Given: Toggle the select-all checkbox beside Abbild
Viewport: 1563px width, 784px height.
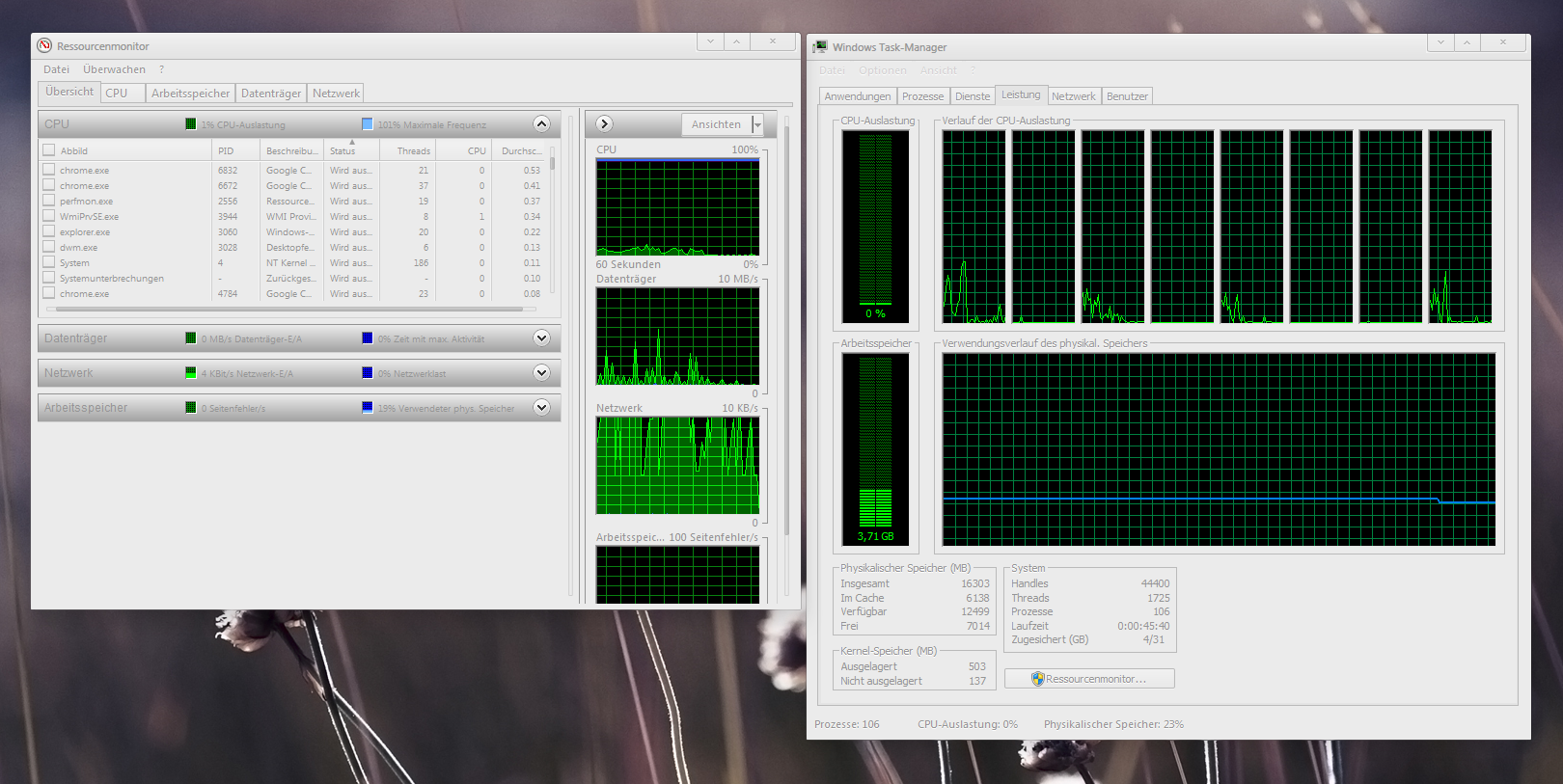Looking at the screenshot, I should (48, 149).
